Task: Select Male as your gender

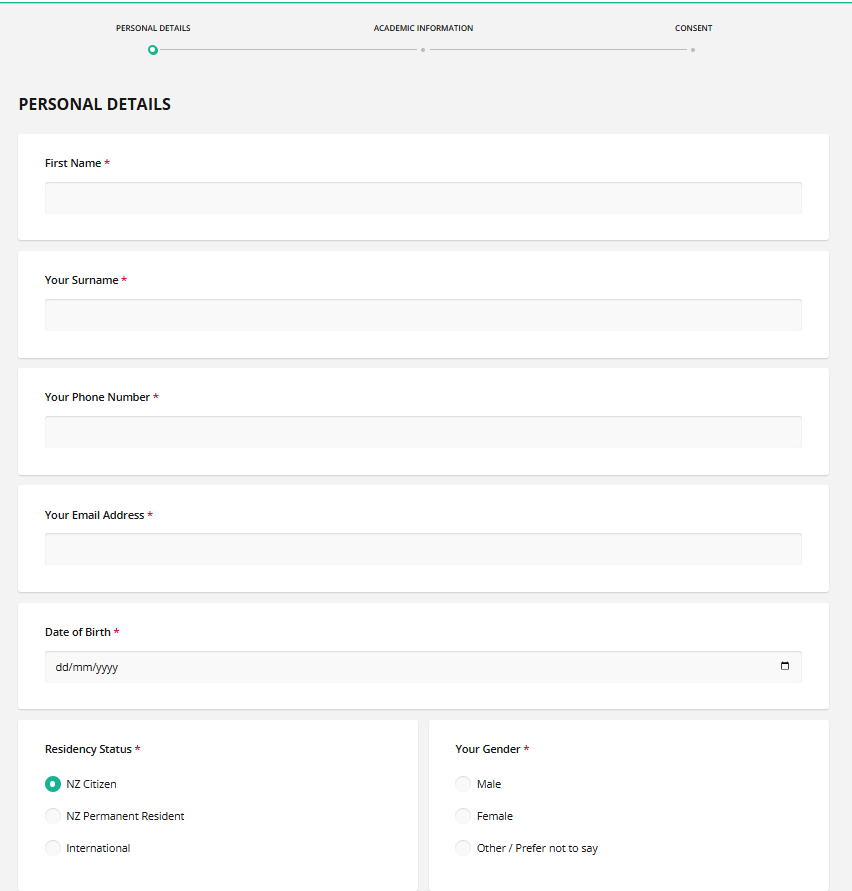Action: point(463,784)
